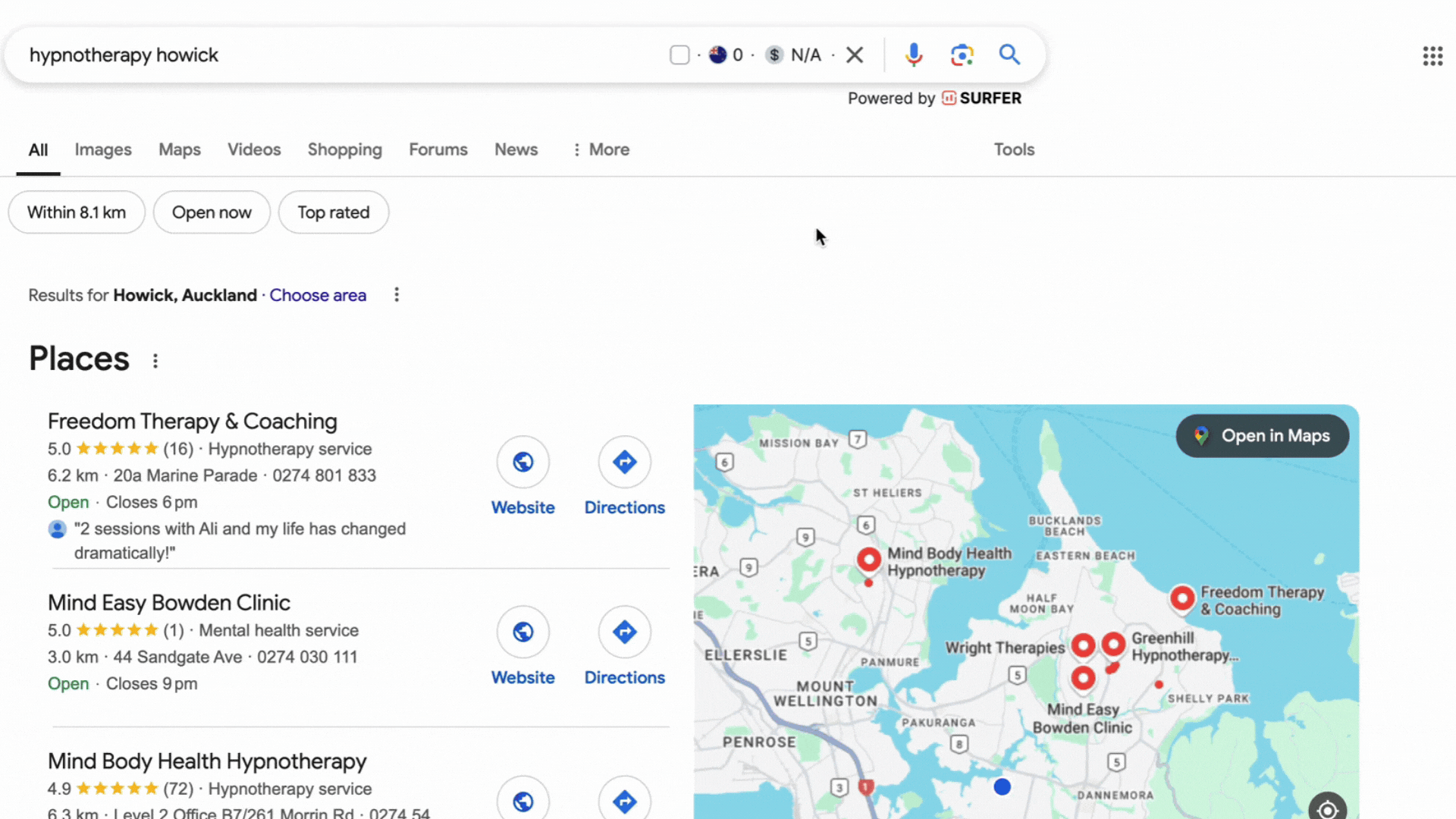Click reviewer avatar beside Ali review
This screenshot has height=819, width=1456.
(x=57, y=529)
